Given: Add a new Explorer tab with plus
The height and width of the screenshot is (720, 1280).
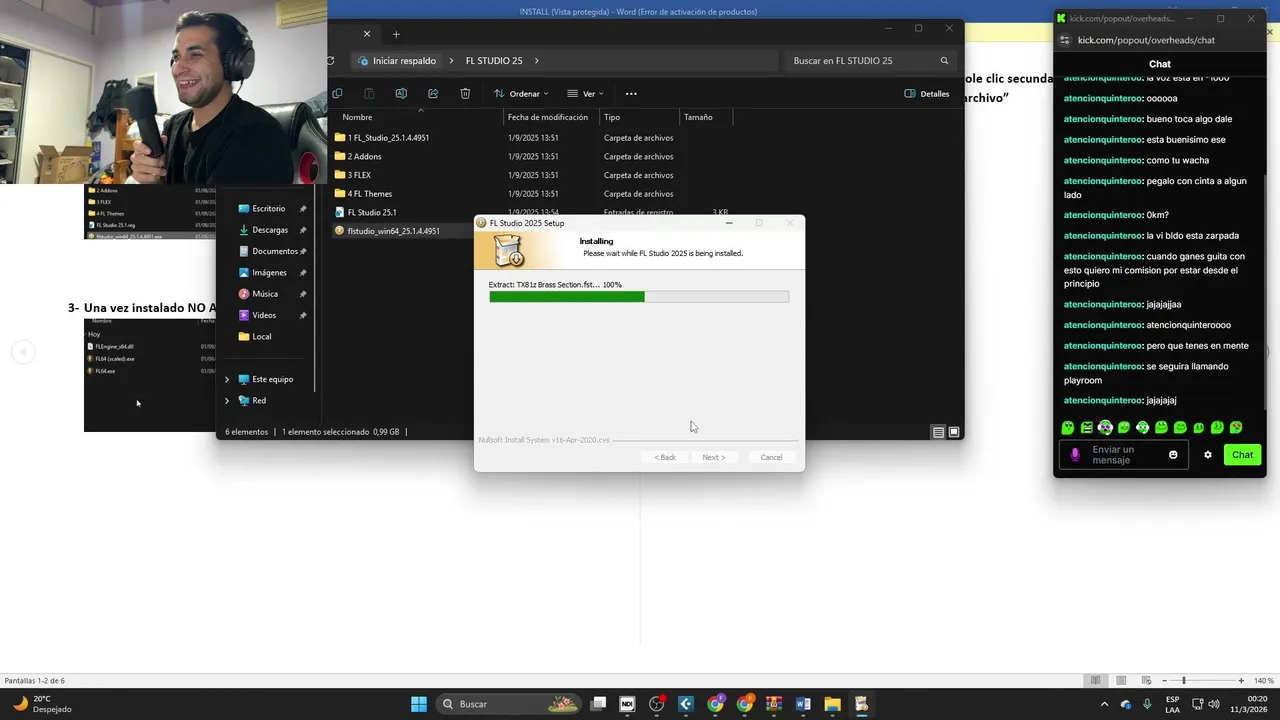Looking at the screenshot, I should (x=396, y=34).
